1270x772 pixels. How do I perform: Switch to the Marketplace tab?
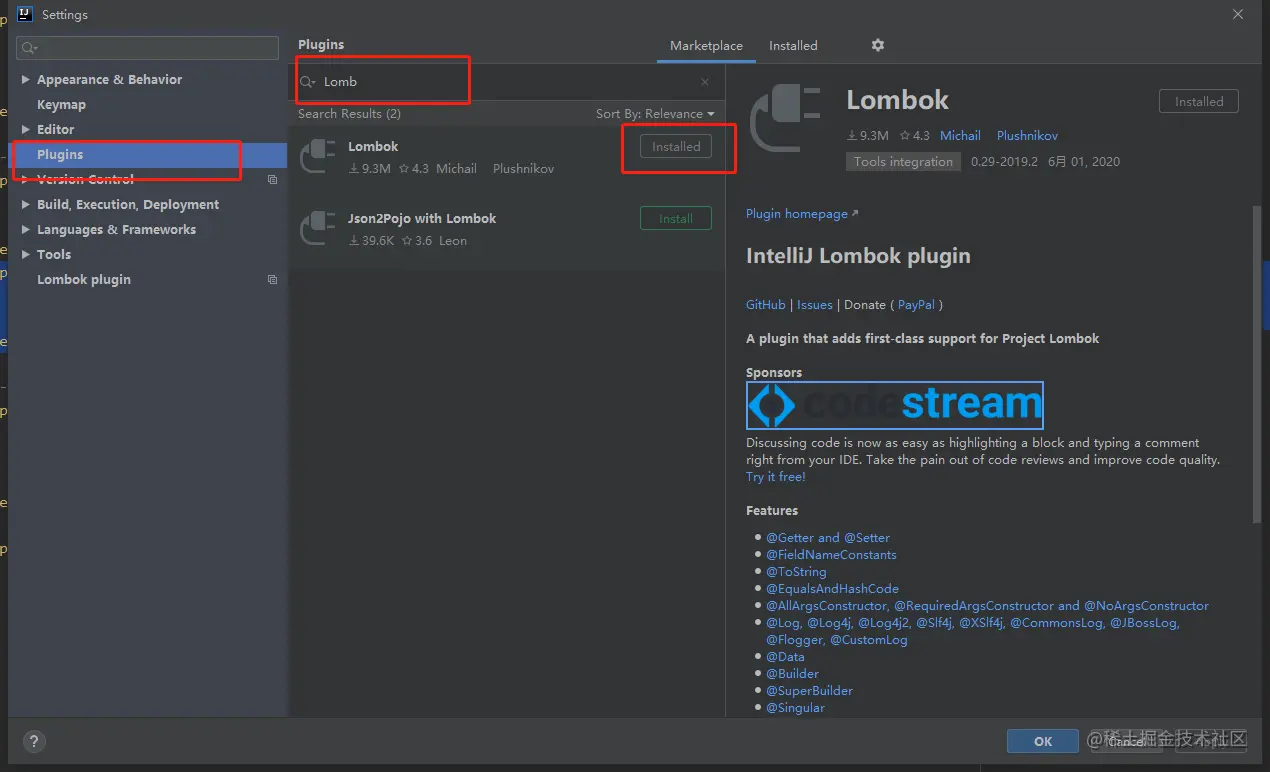(x=706, y=46)
